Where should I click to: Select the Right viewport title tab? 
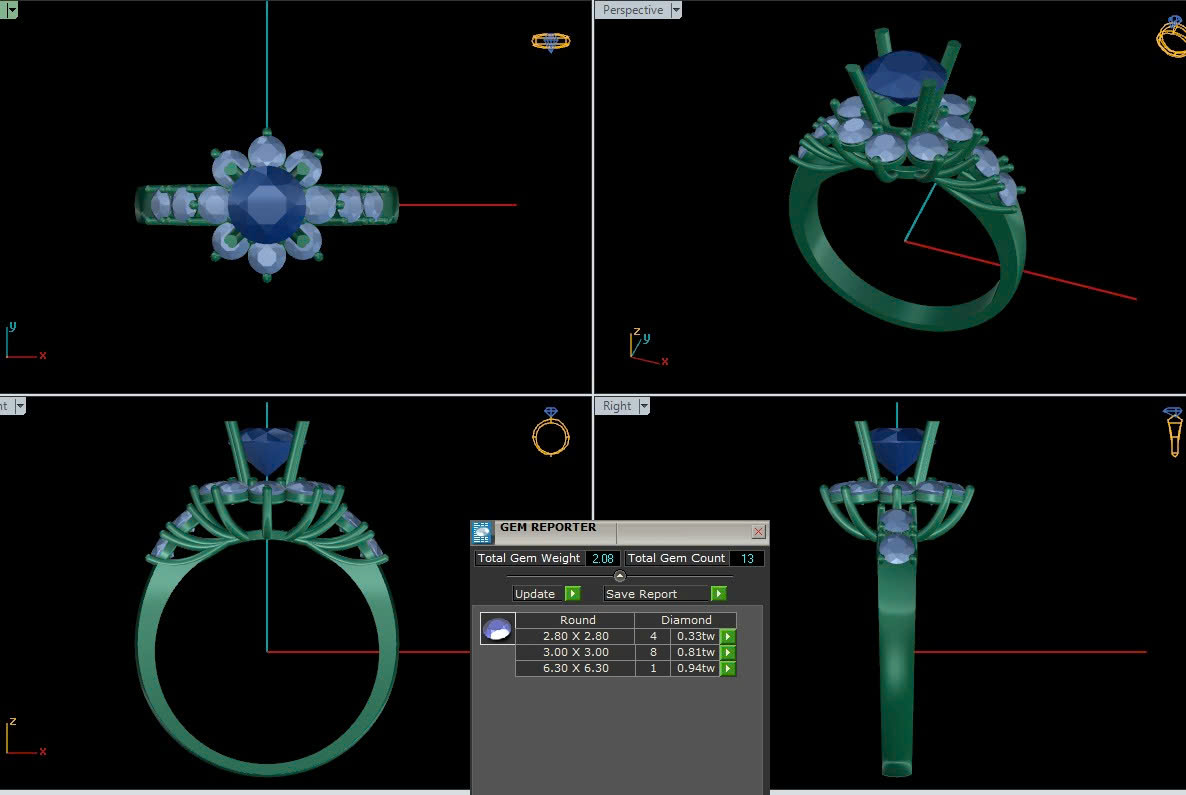[617, 406]
